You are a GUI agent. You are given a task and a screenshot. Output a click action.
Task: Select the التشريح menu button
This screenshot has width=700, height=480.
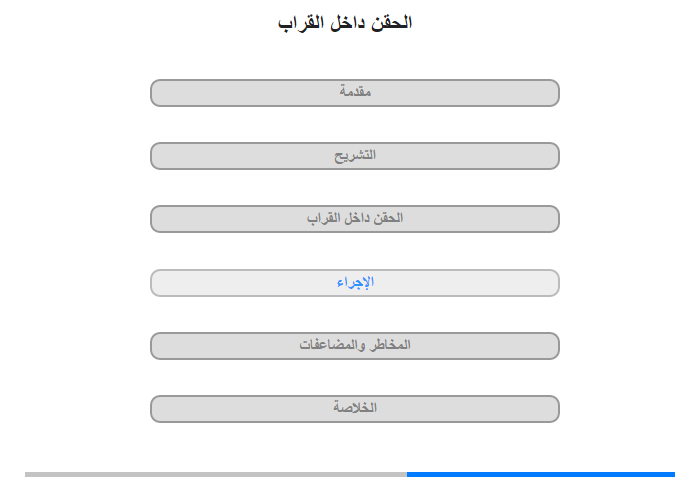[x=355, y=156]
